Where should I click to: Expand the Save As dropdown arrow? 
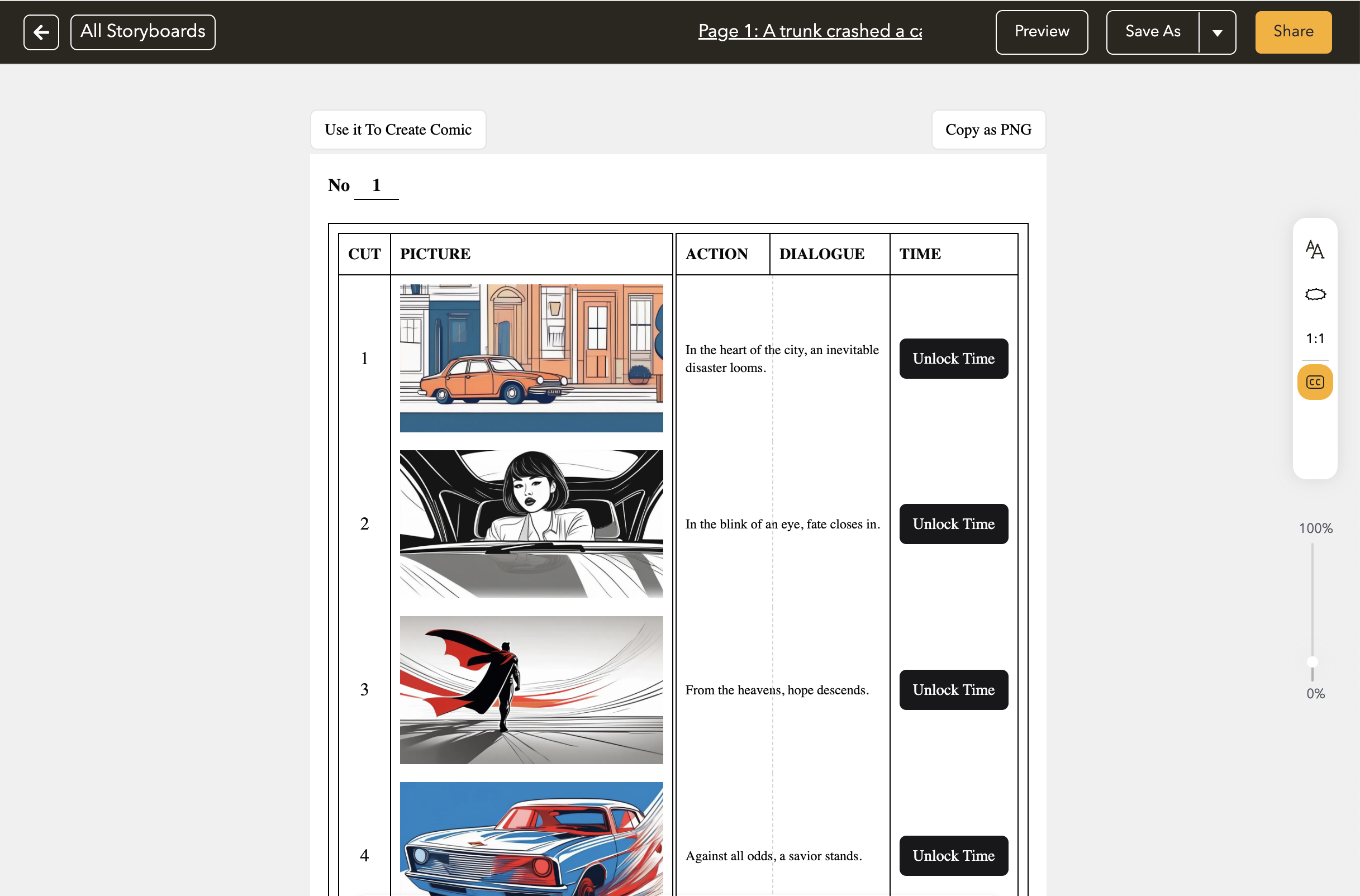click(x=1217, y=32)
